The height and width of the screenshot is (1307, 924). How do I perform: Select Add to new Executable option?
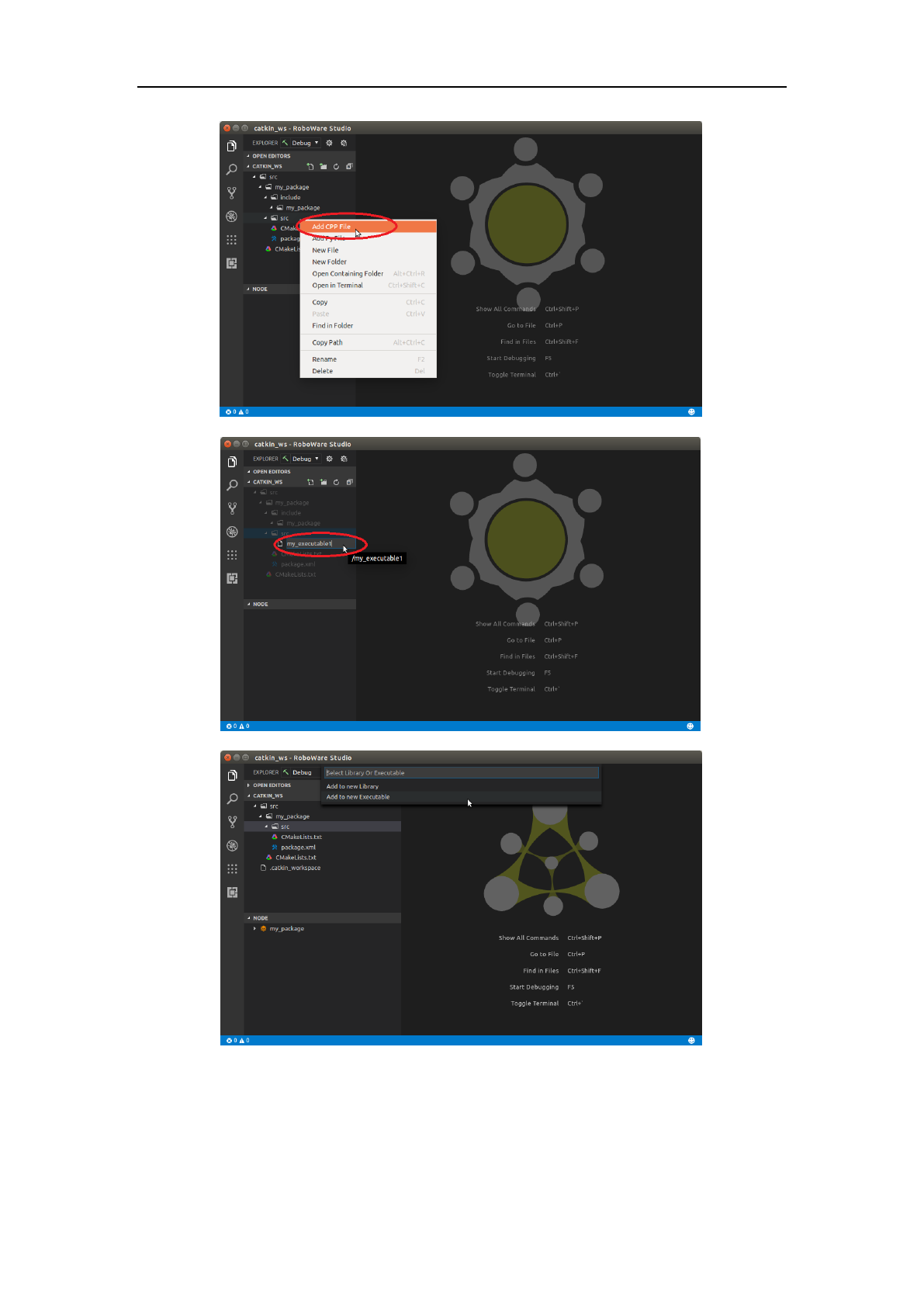[x=462, y=797]
